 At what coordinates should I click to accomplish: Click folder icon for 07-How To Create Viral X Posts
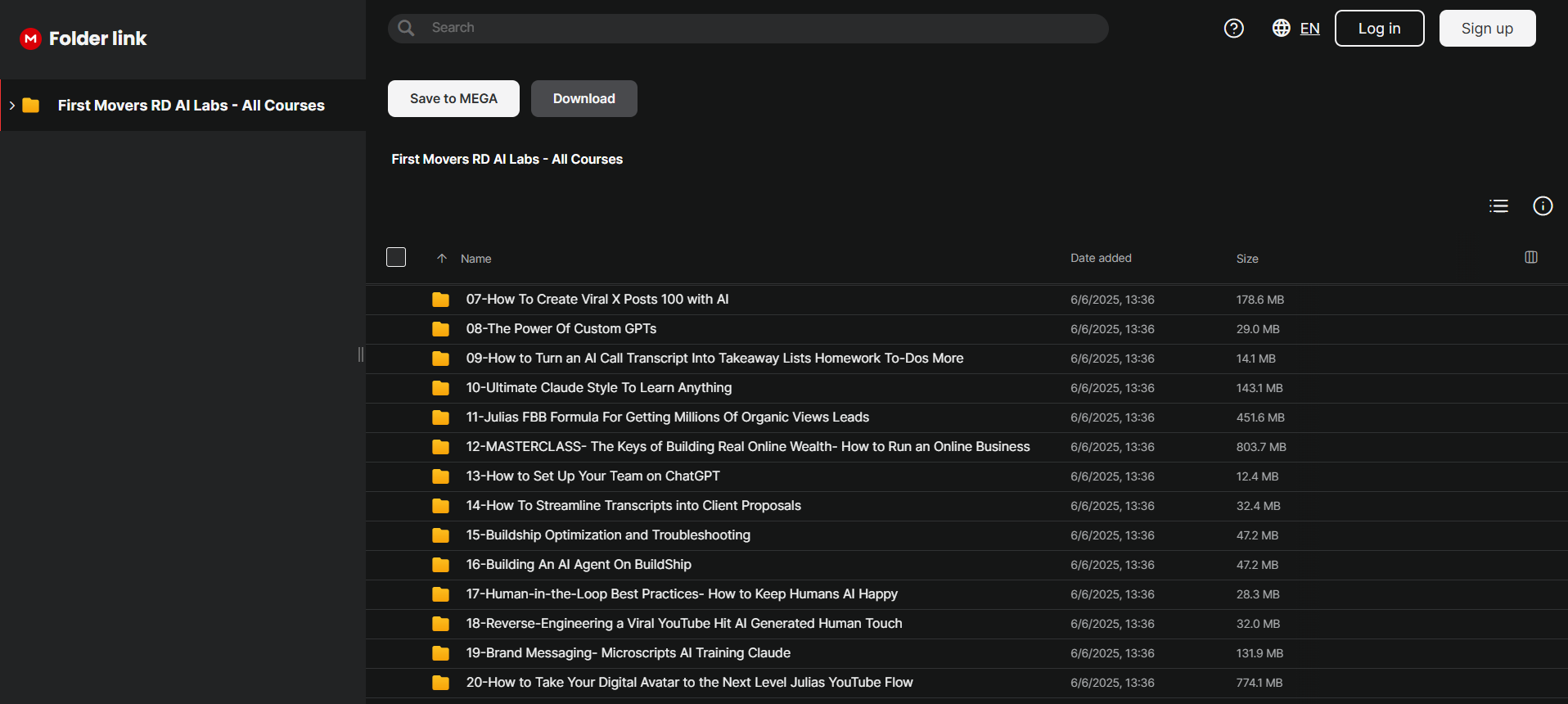point(440,300)
